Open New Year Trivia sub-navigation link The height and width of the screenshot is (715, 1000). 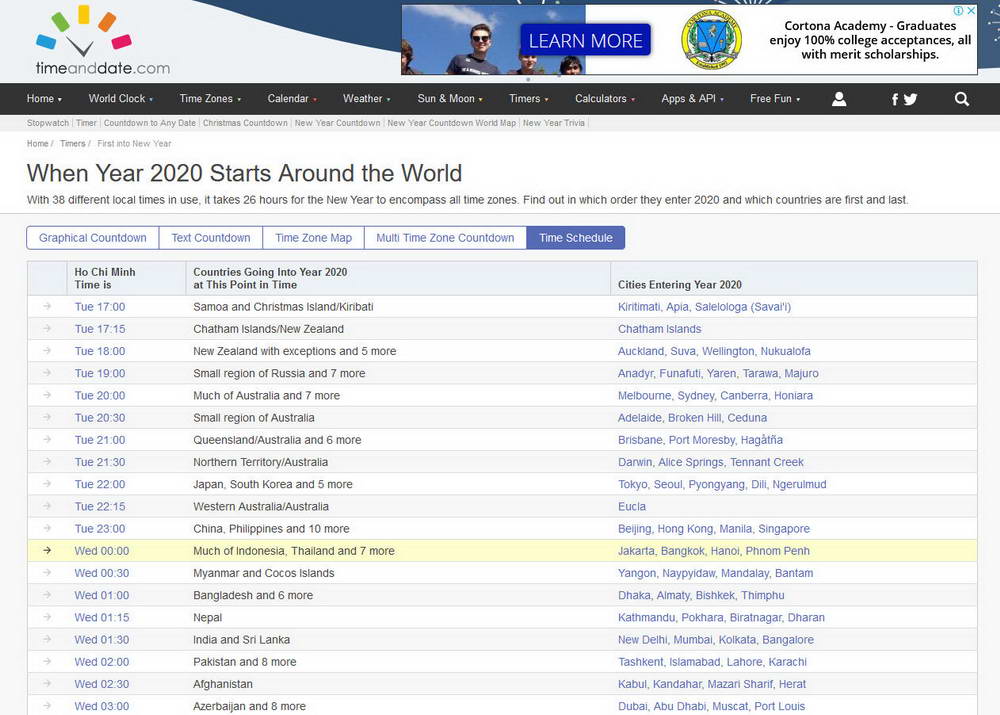(x=553, y=123)
